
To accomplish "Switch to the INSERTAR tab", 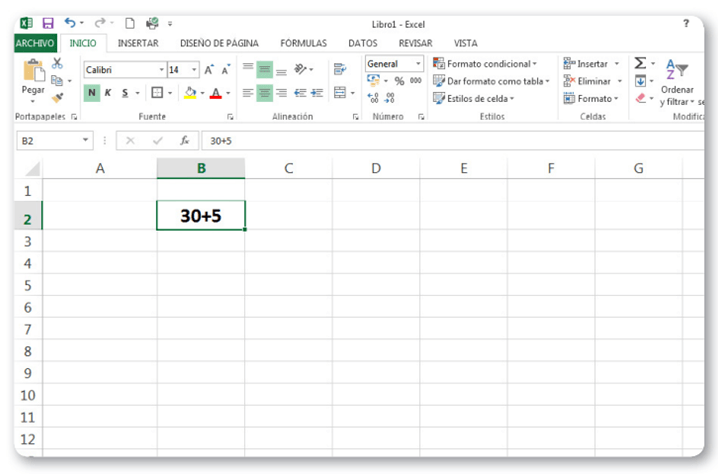I will pyautogui.click(x=138, y=43).
